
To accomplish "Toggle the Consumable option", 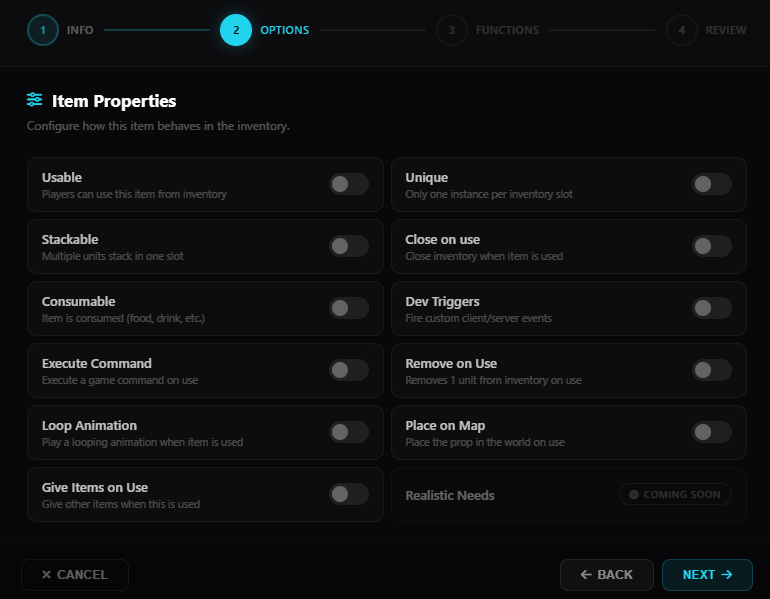I will pos(349,308).
